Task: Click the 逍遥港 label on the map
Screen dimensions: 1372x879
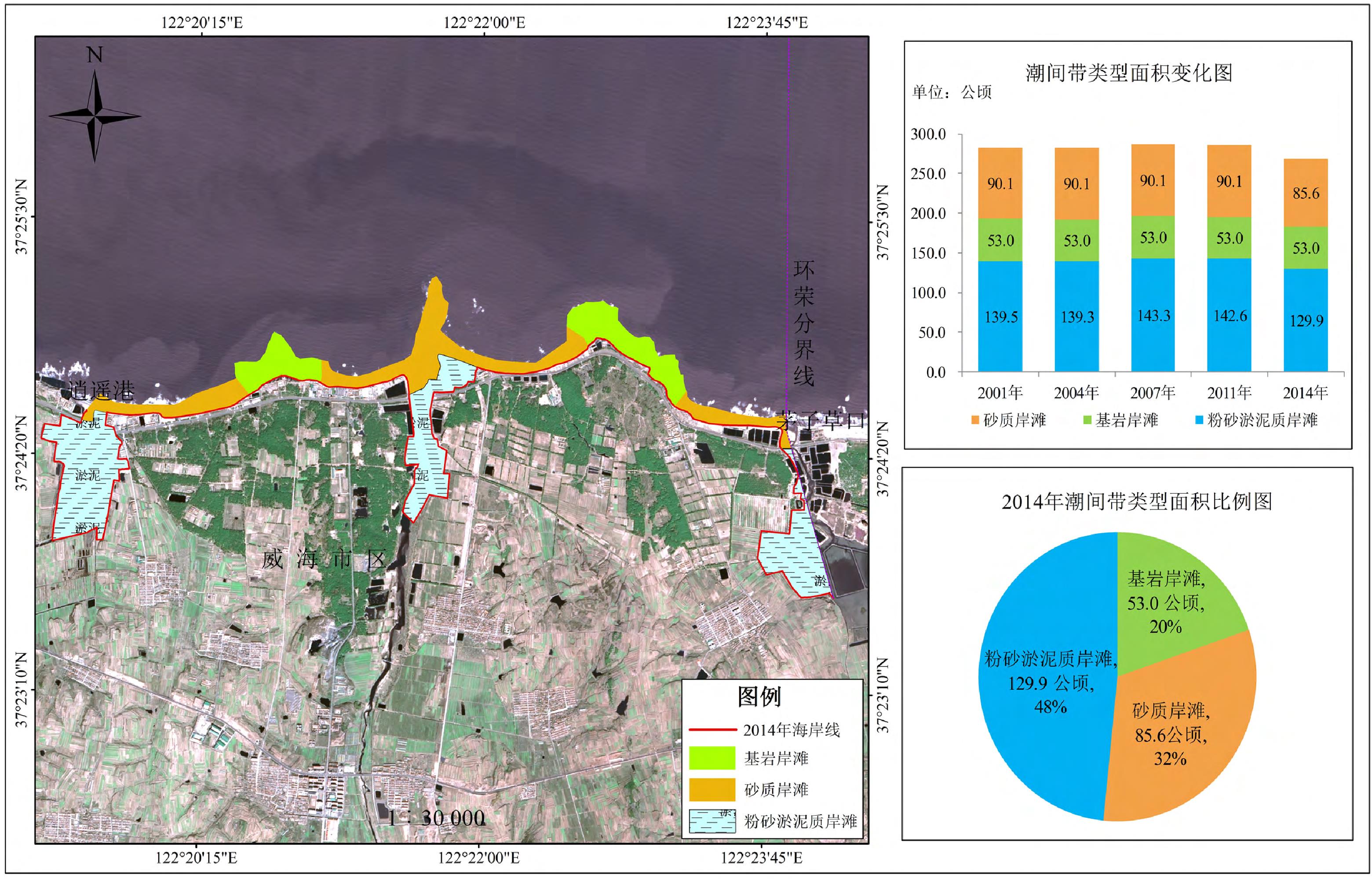Action: point(101,390)
